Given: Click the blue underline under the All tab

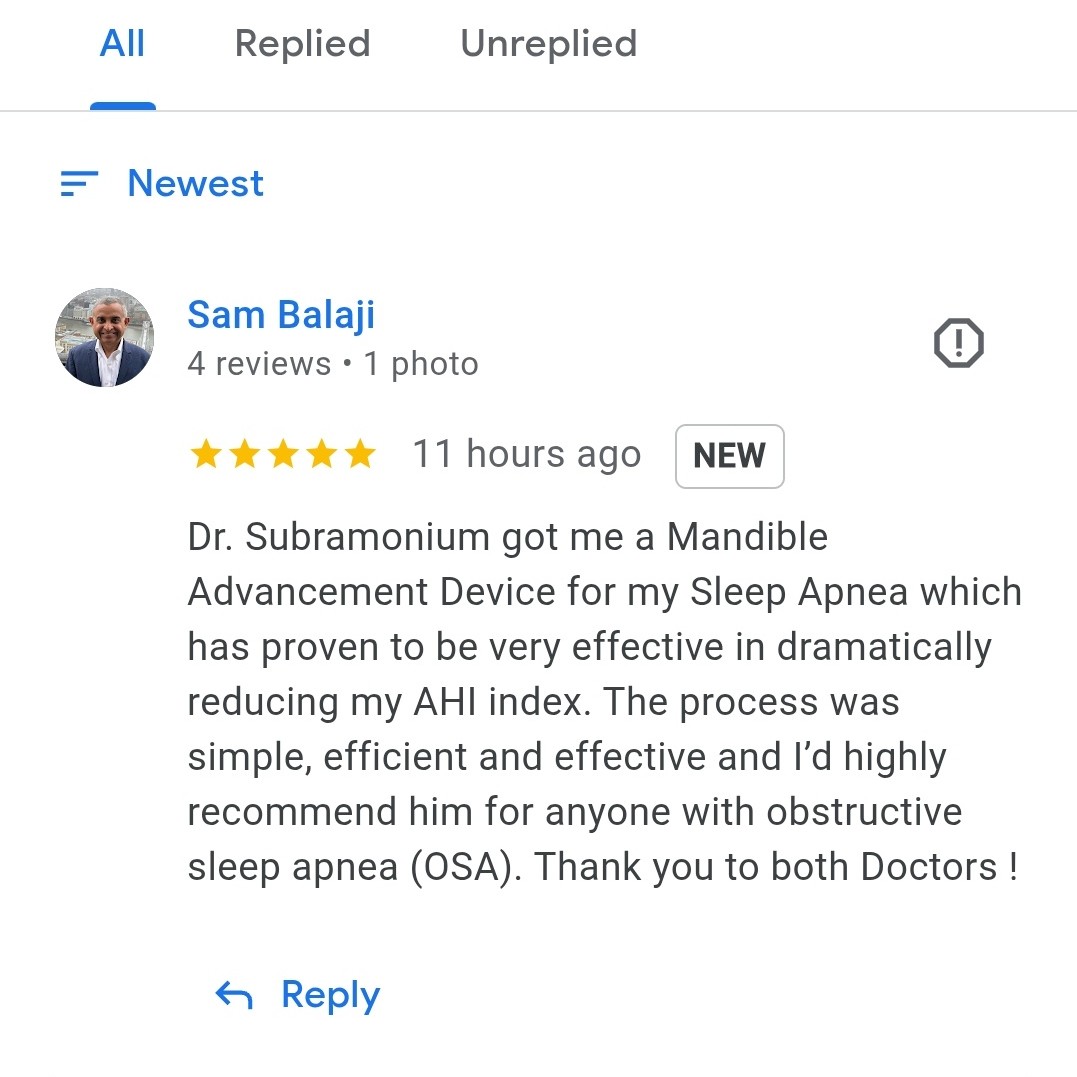Looking at the screenshot, I should pos(123,106).
